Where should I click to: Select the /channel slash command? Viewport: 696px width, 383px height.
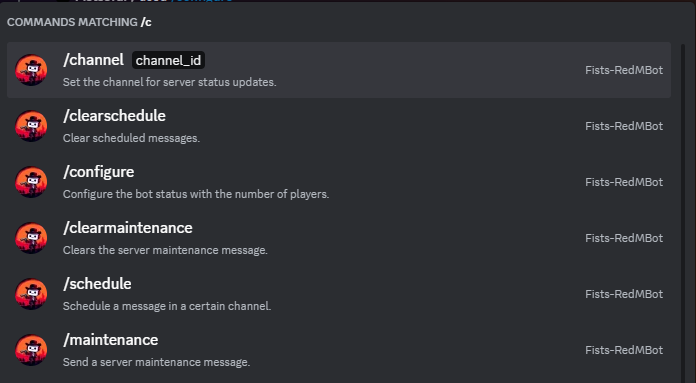[x=339, y=70]
